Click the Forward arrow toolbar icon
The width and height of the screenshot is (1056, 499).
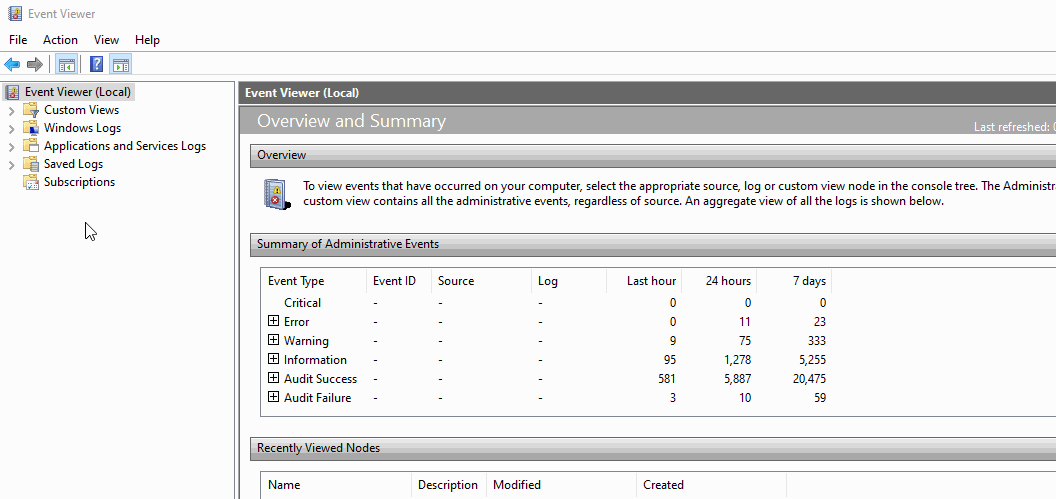point(35,65)
